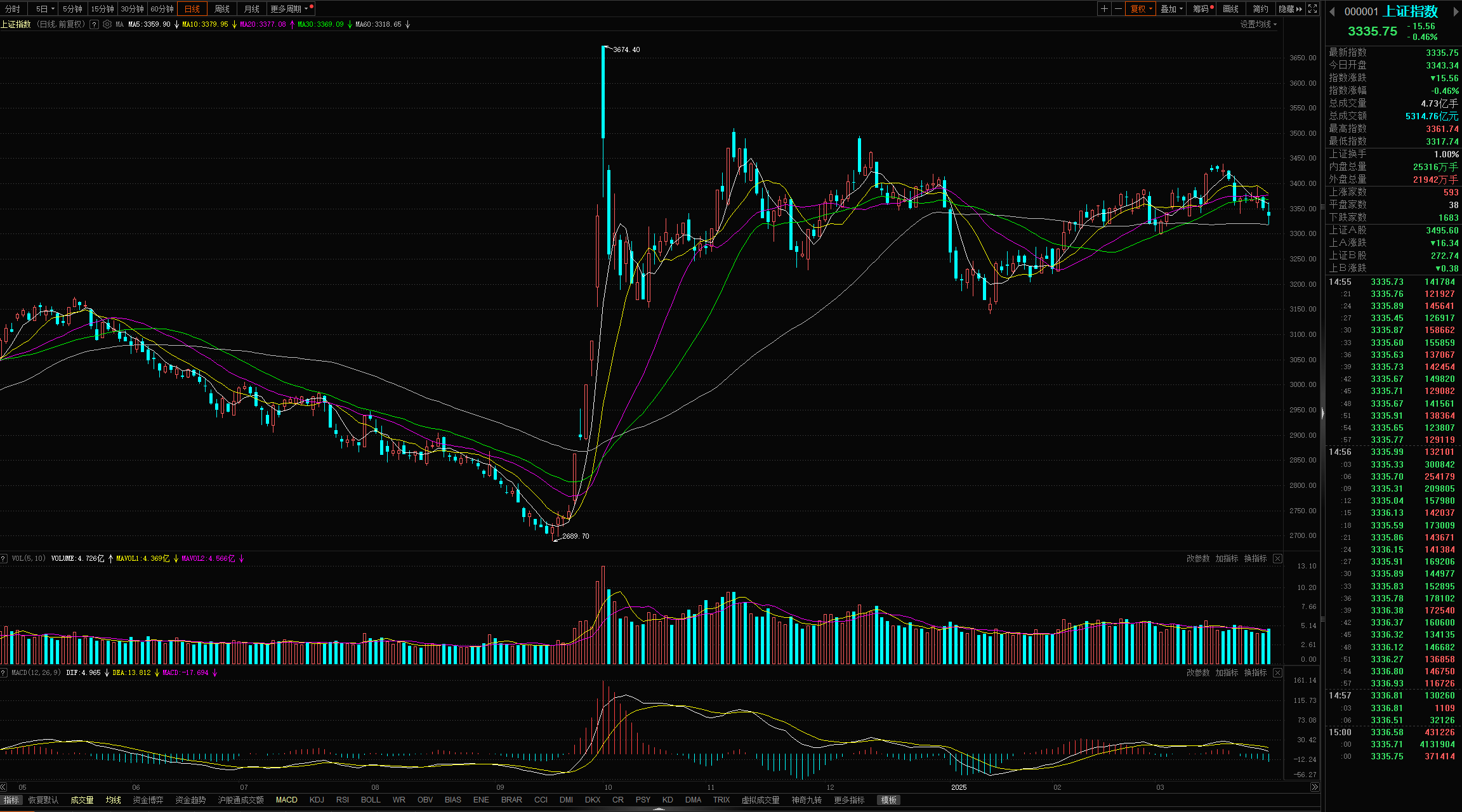Open 复权 adjustment dropdown
This screenshot has height=812, width=1462.
coord(1141,9)
